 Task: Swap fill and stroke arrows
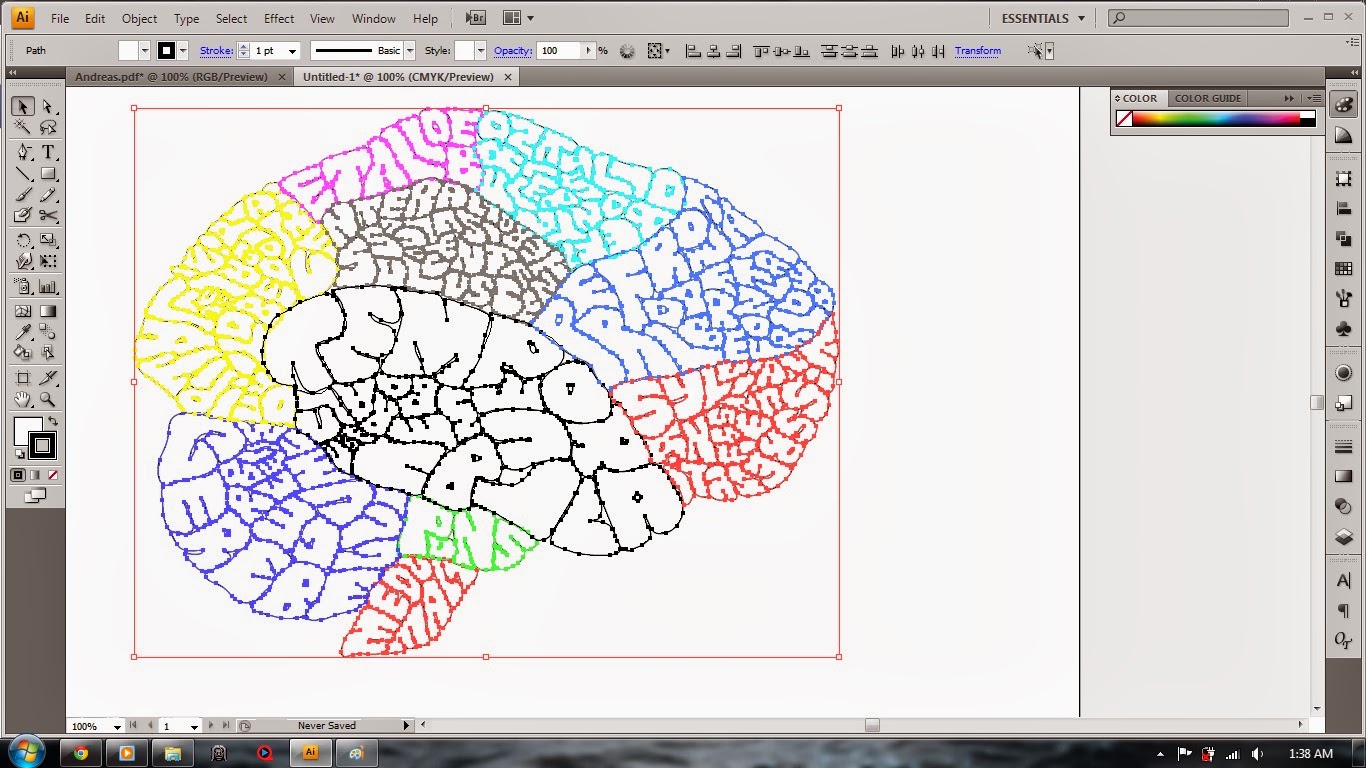[x=52, y=421]
